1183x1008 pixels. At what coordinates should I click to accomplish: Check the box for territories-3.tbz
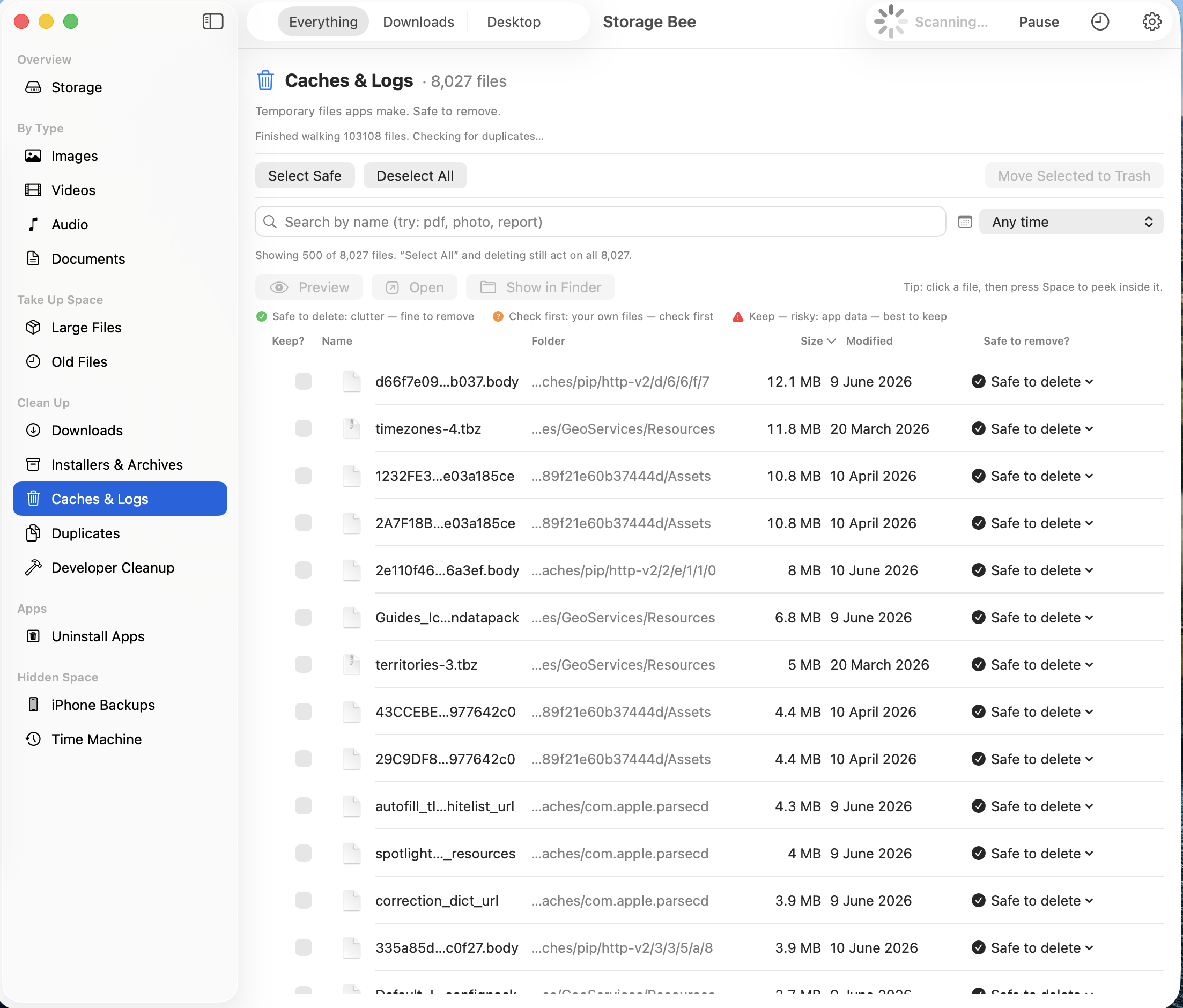coord(303,664)
